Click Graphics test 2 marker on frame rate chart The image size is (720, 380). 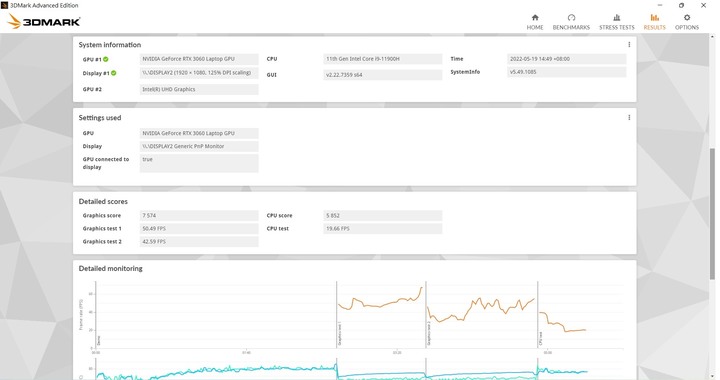coord(429,334)
